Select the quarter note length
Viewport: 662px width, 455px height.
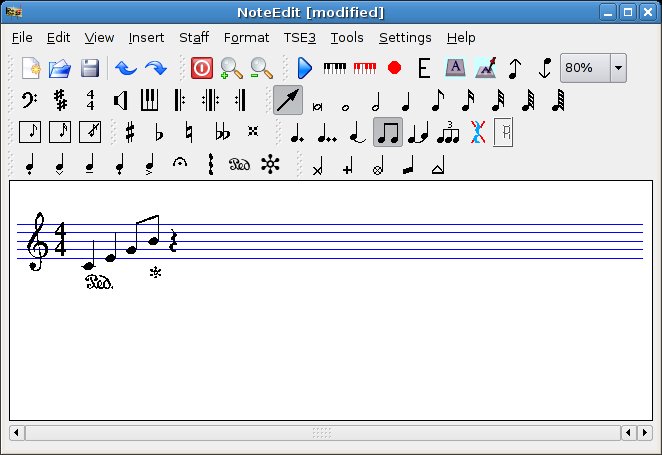coord(406,100)
